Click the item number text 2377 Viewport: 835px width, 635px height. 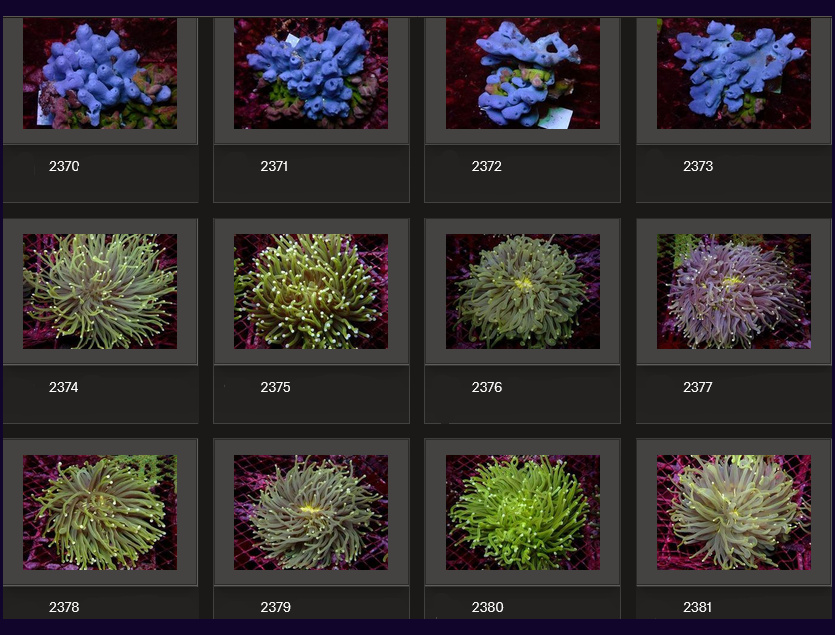[x=698, y=387]
